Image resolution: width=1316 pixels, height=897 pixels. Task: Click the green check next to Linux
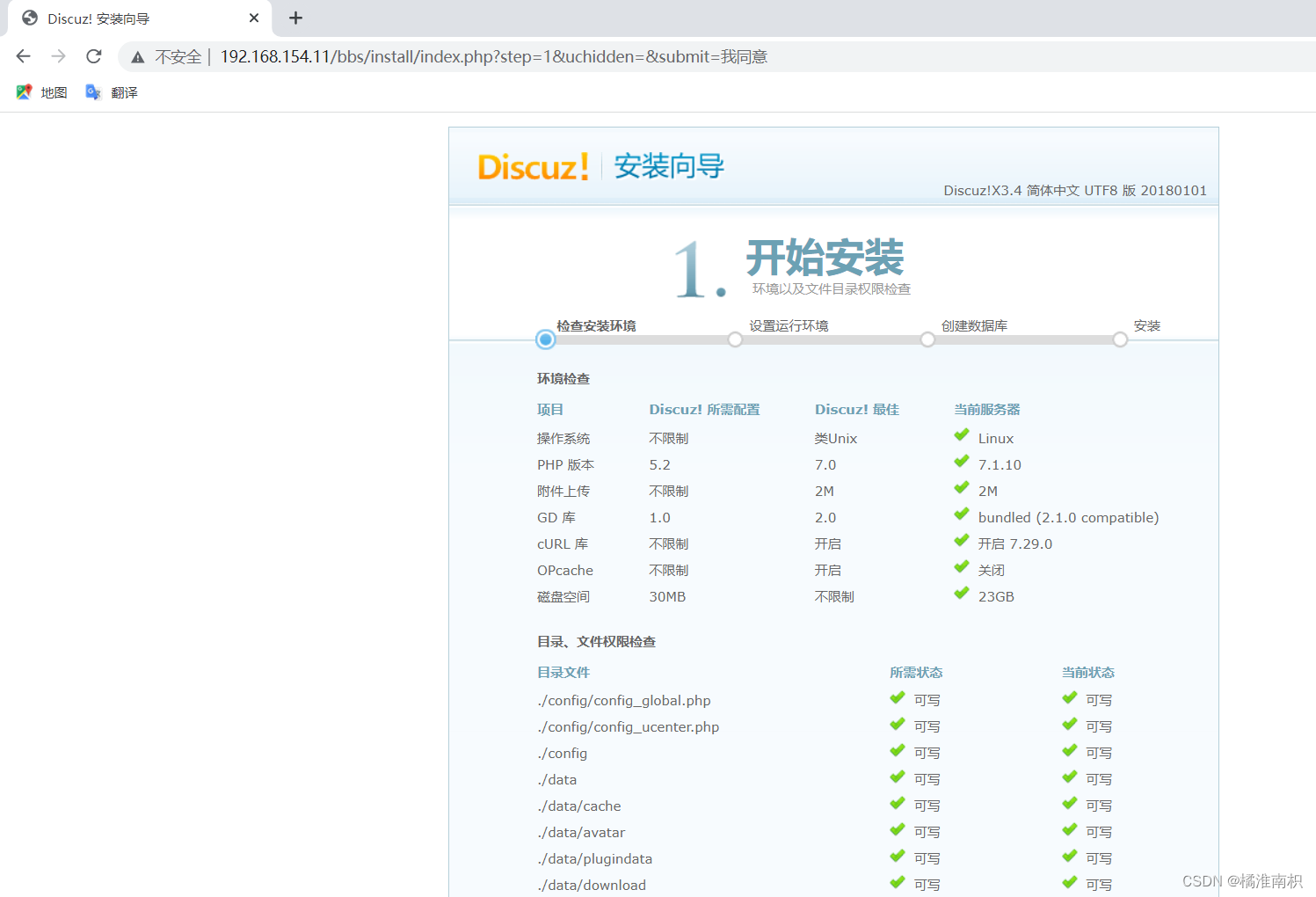pos(962,434)
